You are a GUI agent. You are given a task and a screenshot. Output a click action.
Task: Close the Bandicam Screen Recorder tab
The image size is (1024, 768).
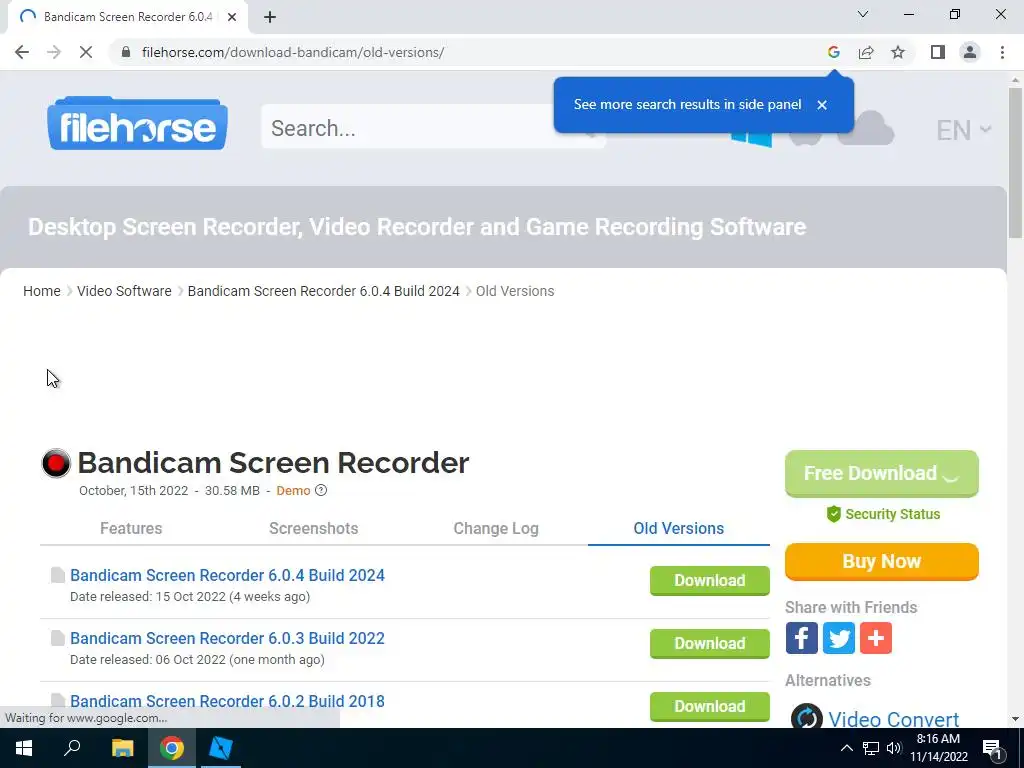(232, 17)
